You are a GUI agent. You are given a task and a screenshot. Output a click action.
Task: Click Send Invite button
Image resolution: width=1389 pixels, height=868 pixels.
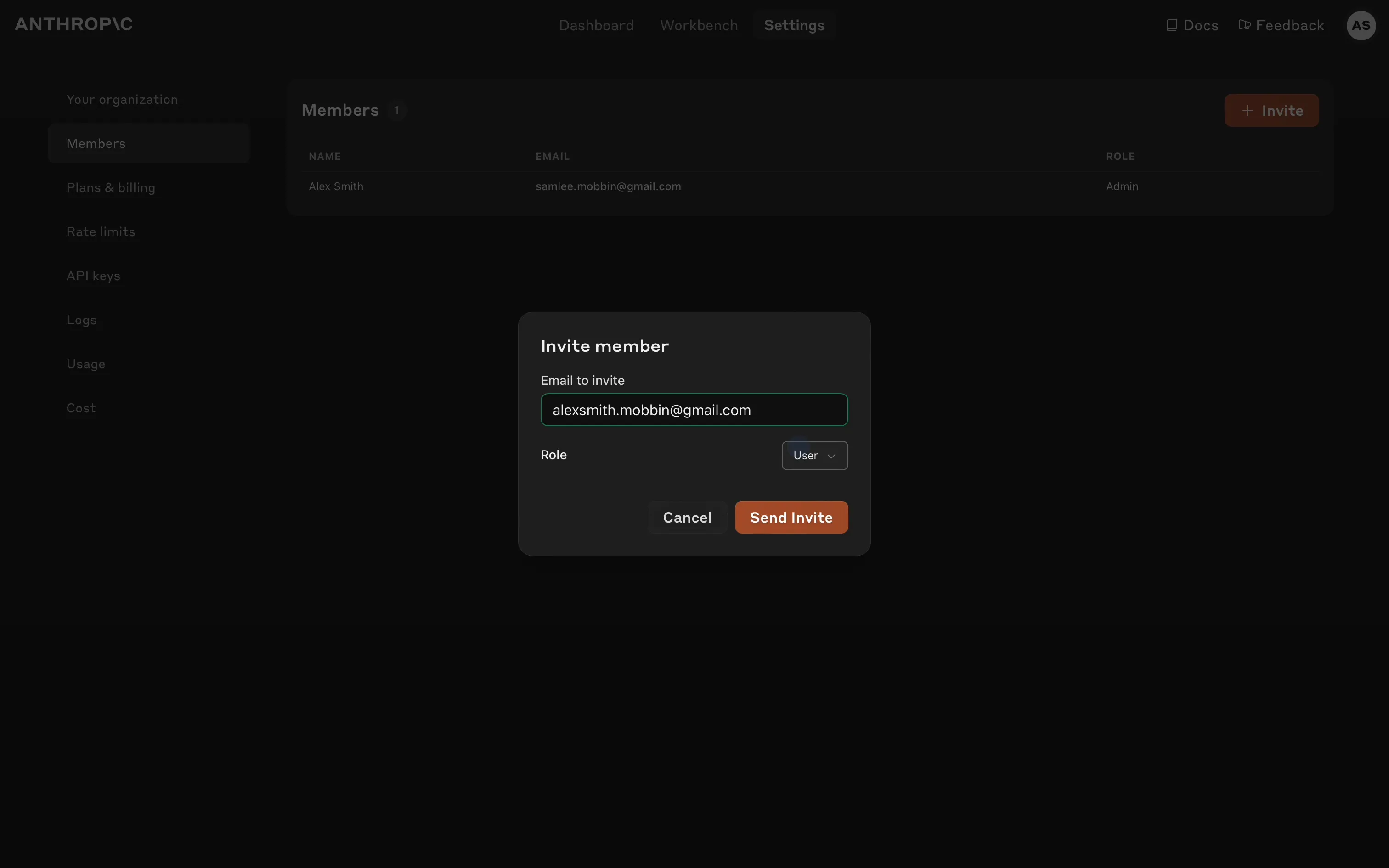coord(791,517)
